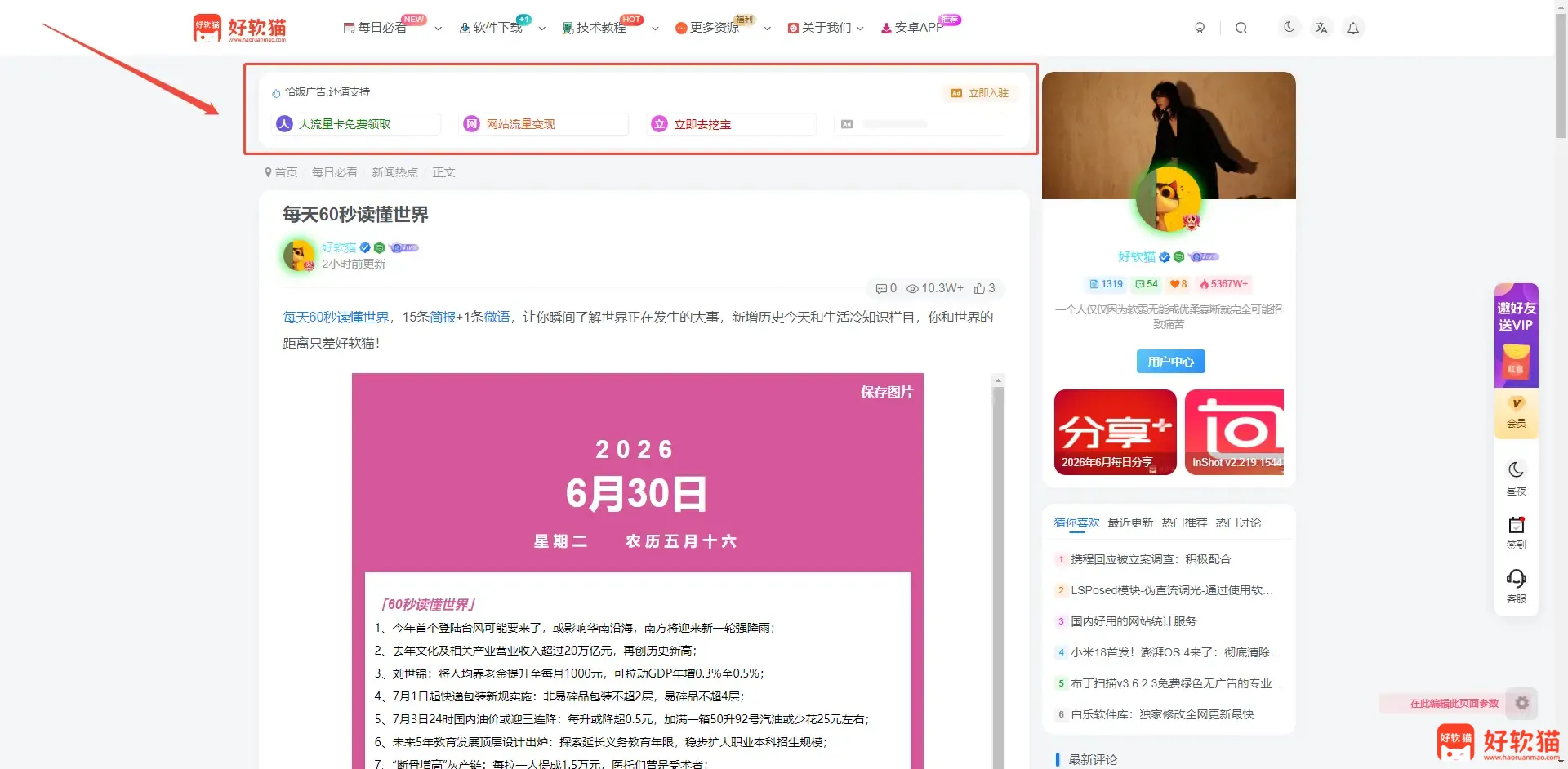Viewport: 1568px width, 769px height.
Task: Expand the 更多资源 menu chevron
Action: click(x=768, y=29)
